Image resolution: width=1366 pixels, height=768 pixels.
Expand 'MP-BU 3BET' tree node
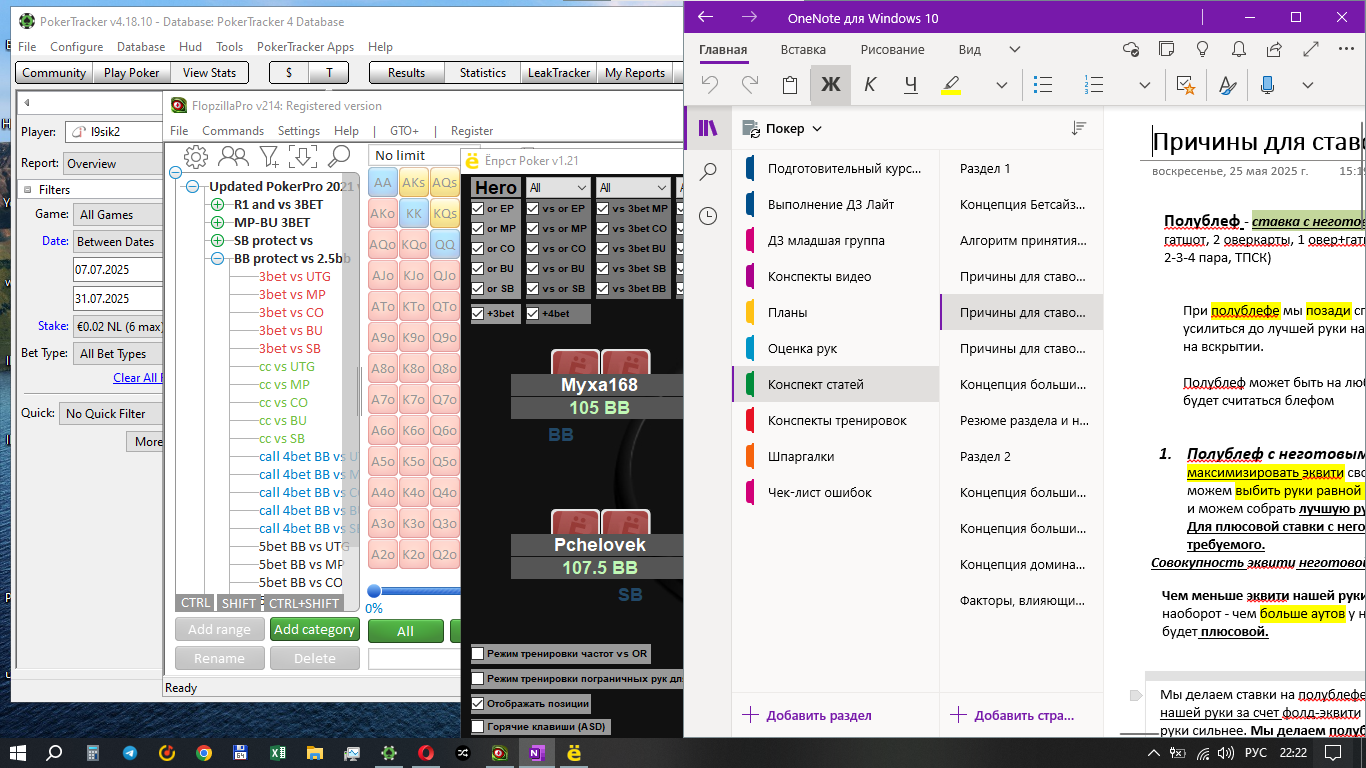(x=217, y=222)
